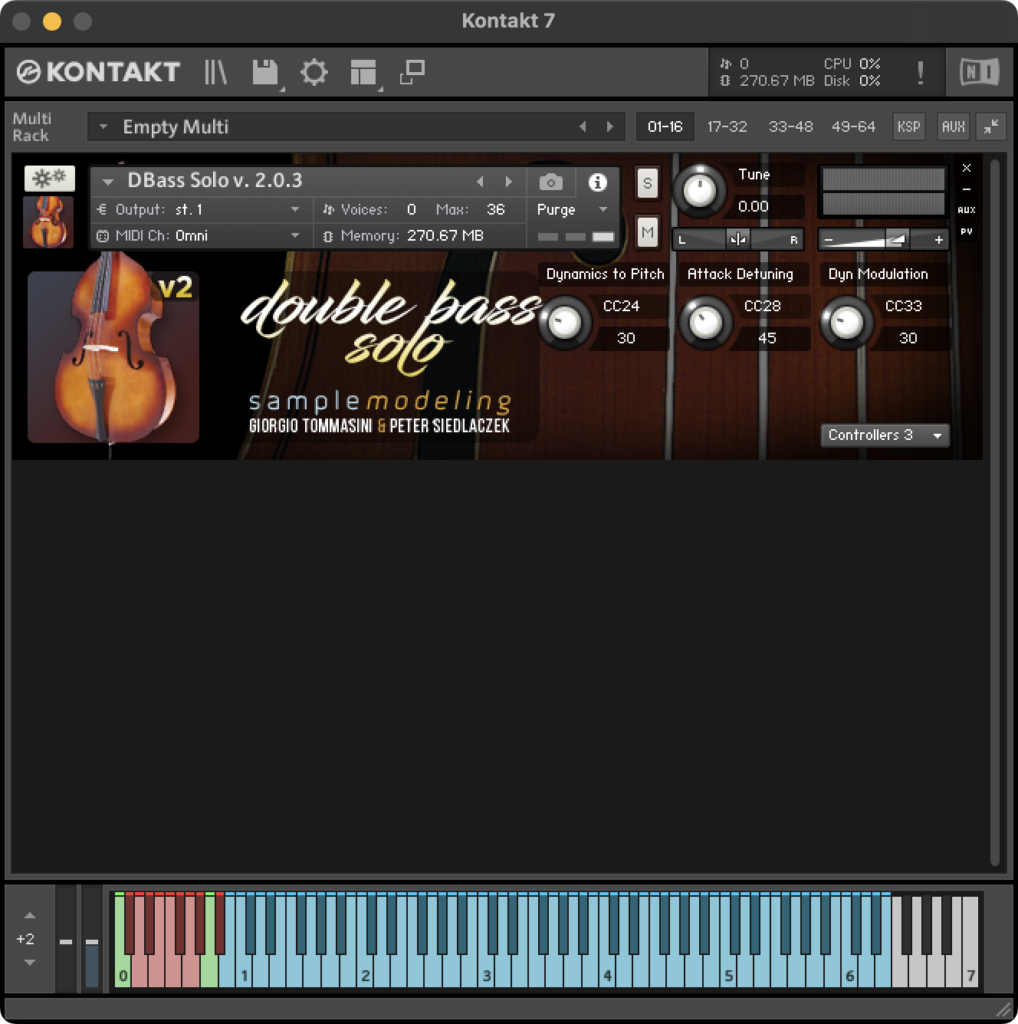The width and height of the screenshot is (1018, 1024).
Task: Load next instrument using DBass right arrow
Action: [508, 182]
